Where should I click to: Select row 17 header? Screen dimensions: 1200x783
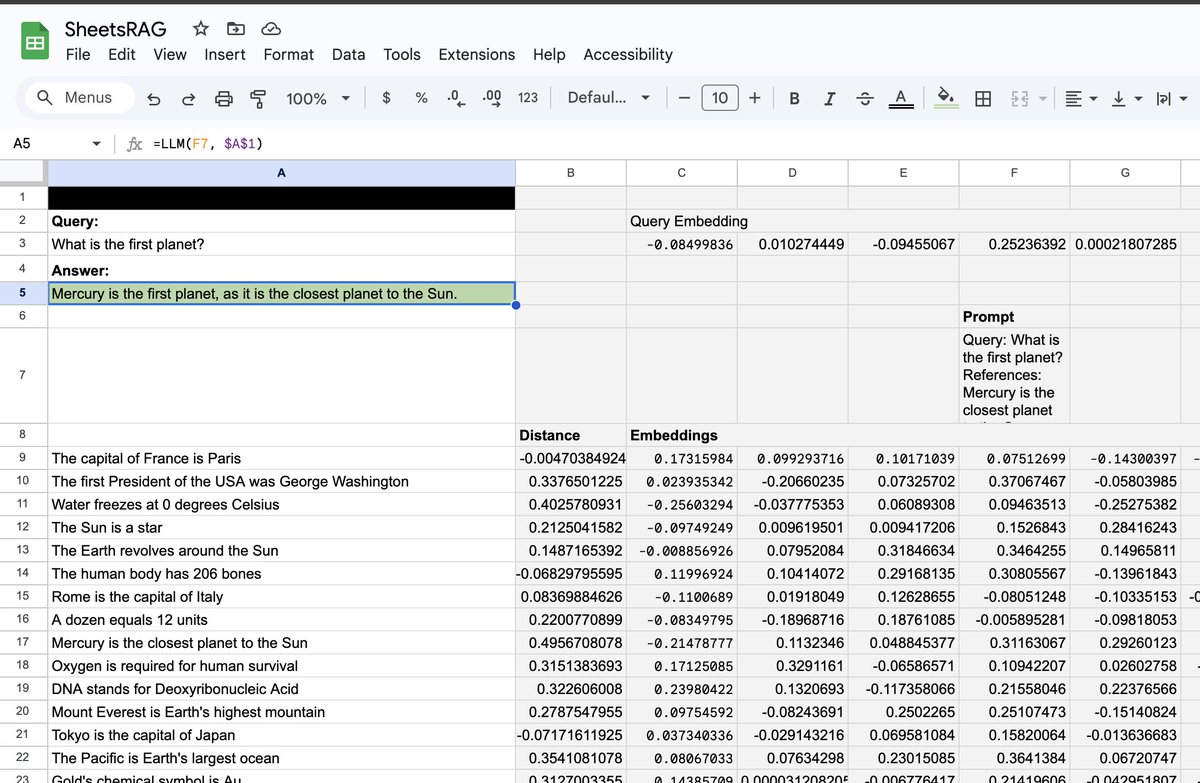click(23, 642)
